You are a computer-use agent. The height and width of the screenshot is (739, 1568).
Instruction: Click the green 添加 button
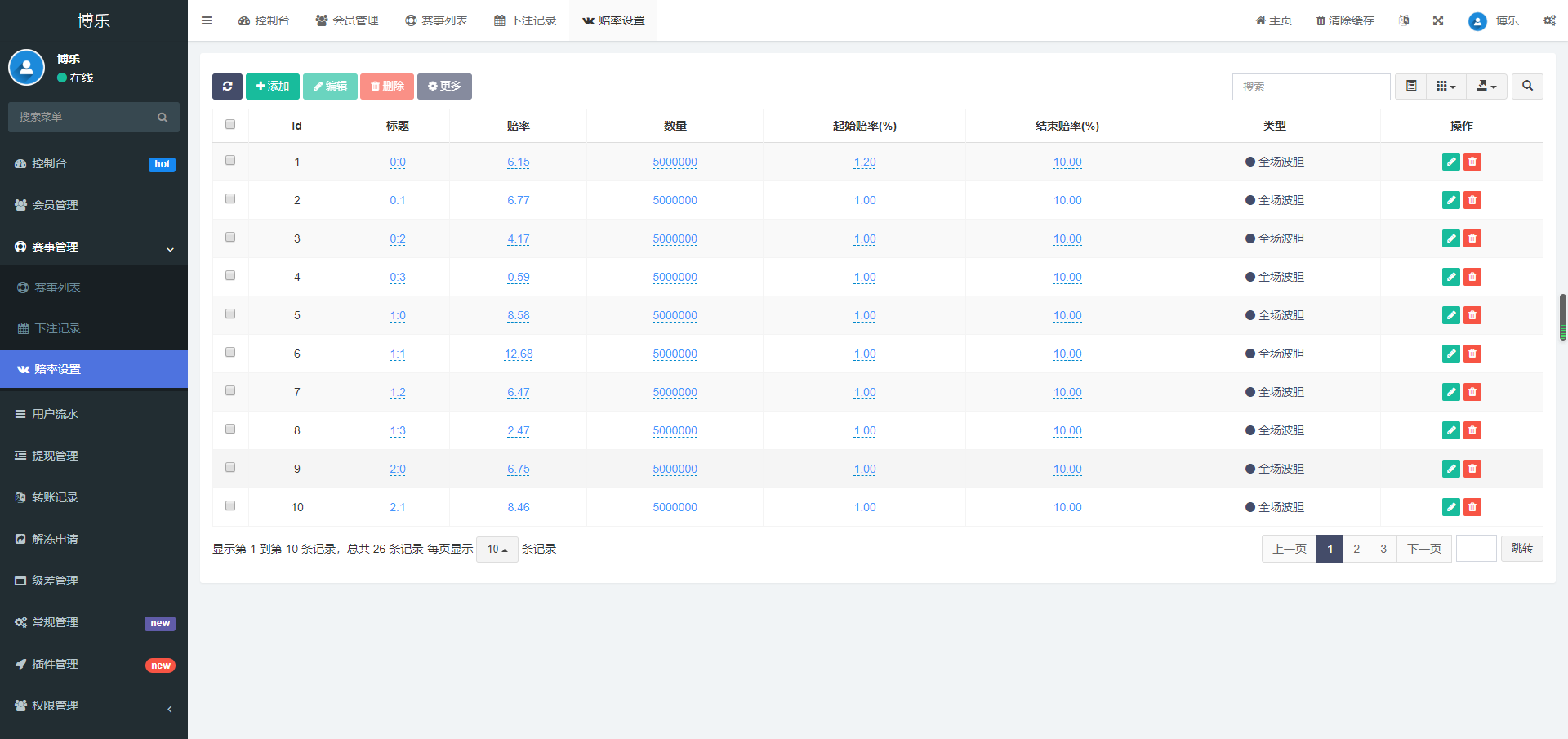click(273, 87)
